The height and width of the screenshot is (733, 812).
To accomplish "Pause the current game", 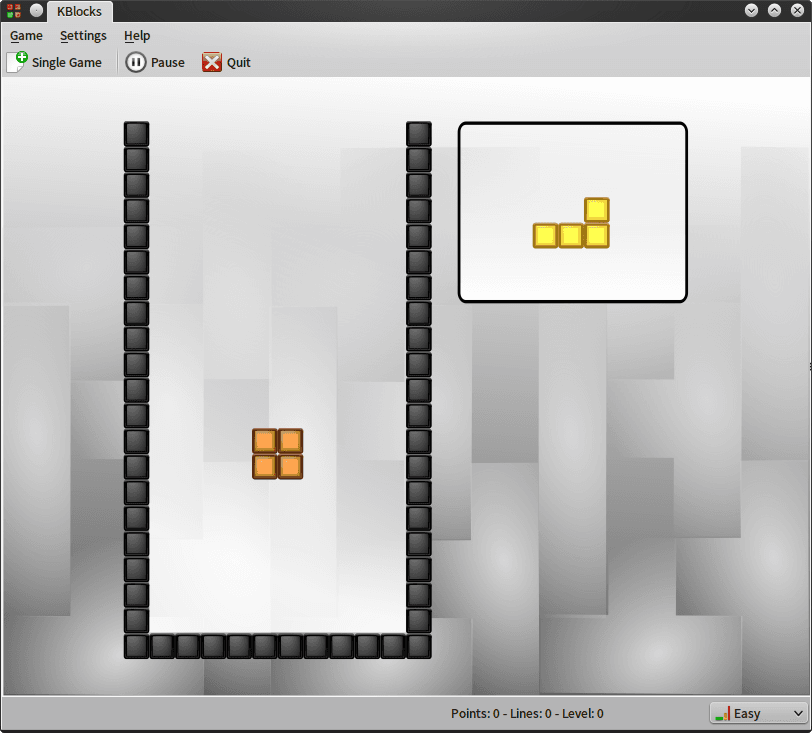I will click(155, 62).
